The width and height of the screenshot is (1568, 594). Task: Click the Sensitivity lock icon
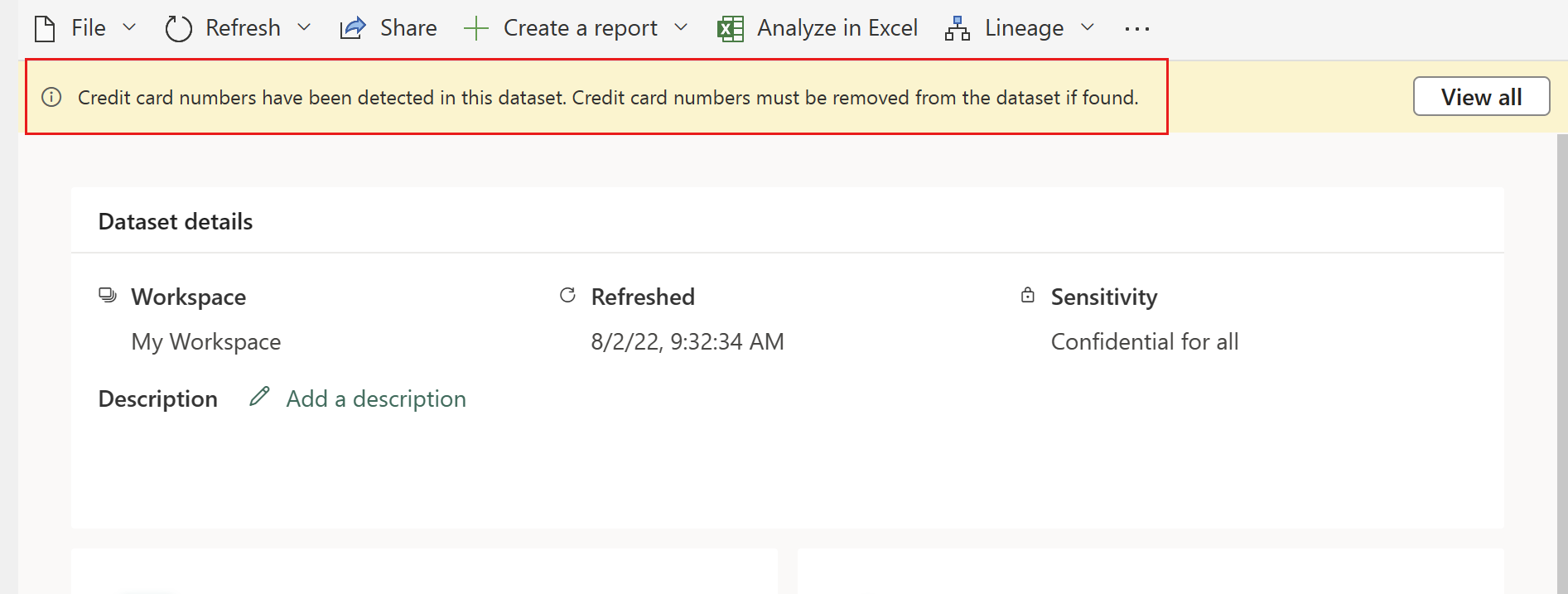[1027, 295]
